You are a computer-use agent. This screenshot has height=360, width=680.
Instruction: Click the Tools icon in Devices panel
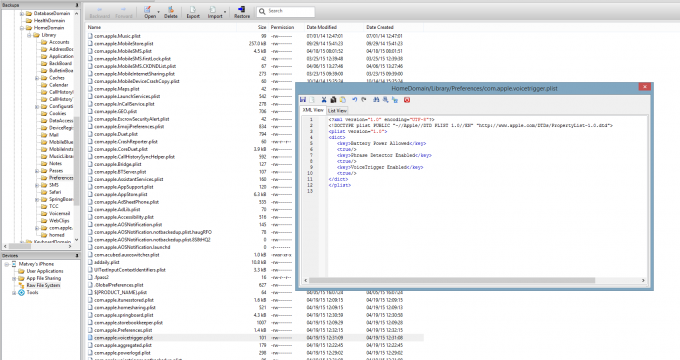21,293
